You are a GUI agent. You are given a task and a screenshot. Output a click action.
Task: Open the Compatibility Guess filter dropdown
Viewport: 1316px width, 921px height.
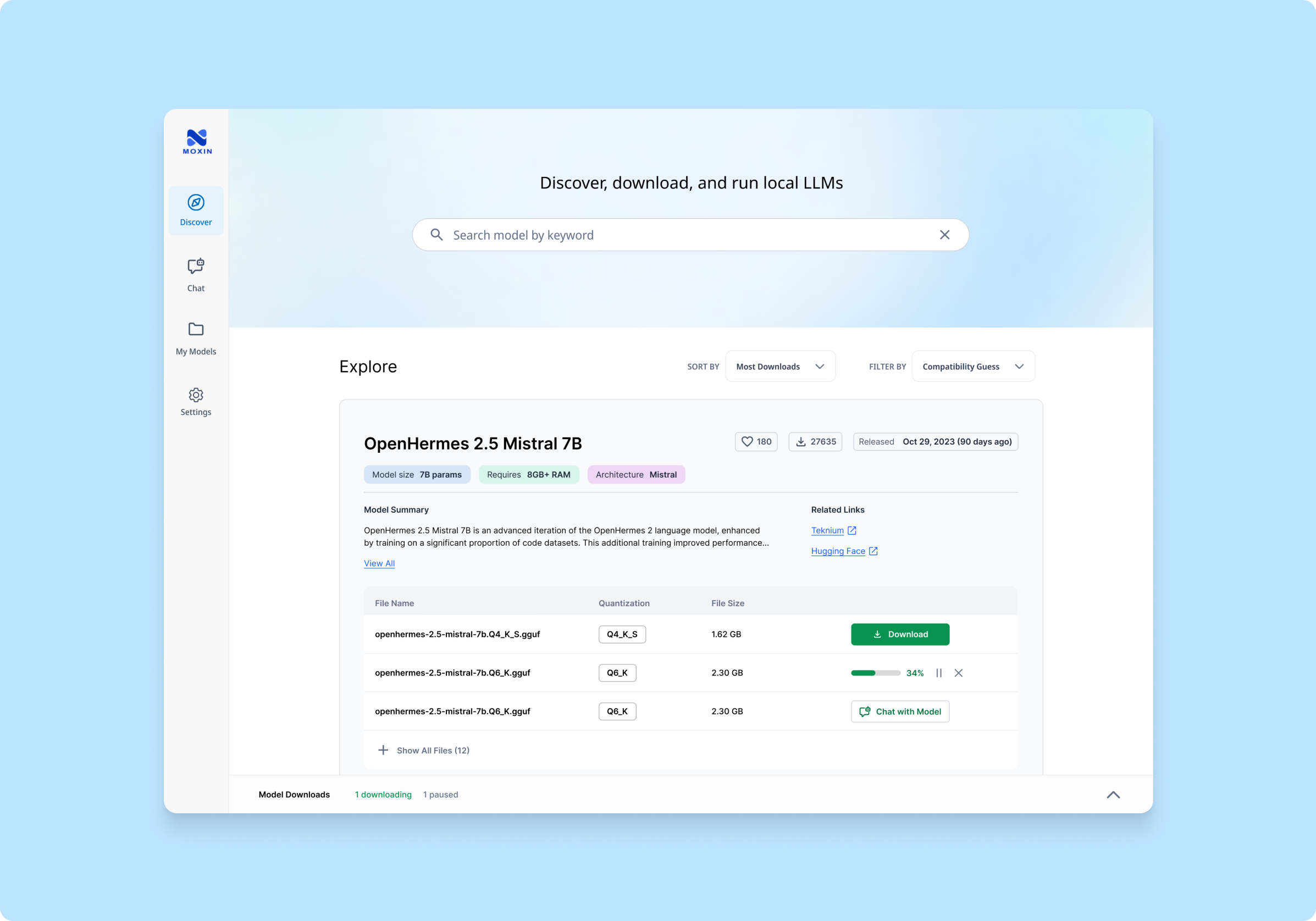(x=972, y=367)
